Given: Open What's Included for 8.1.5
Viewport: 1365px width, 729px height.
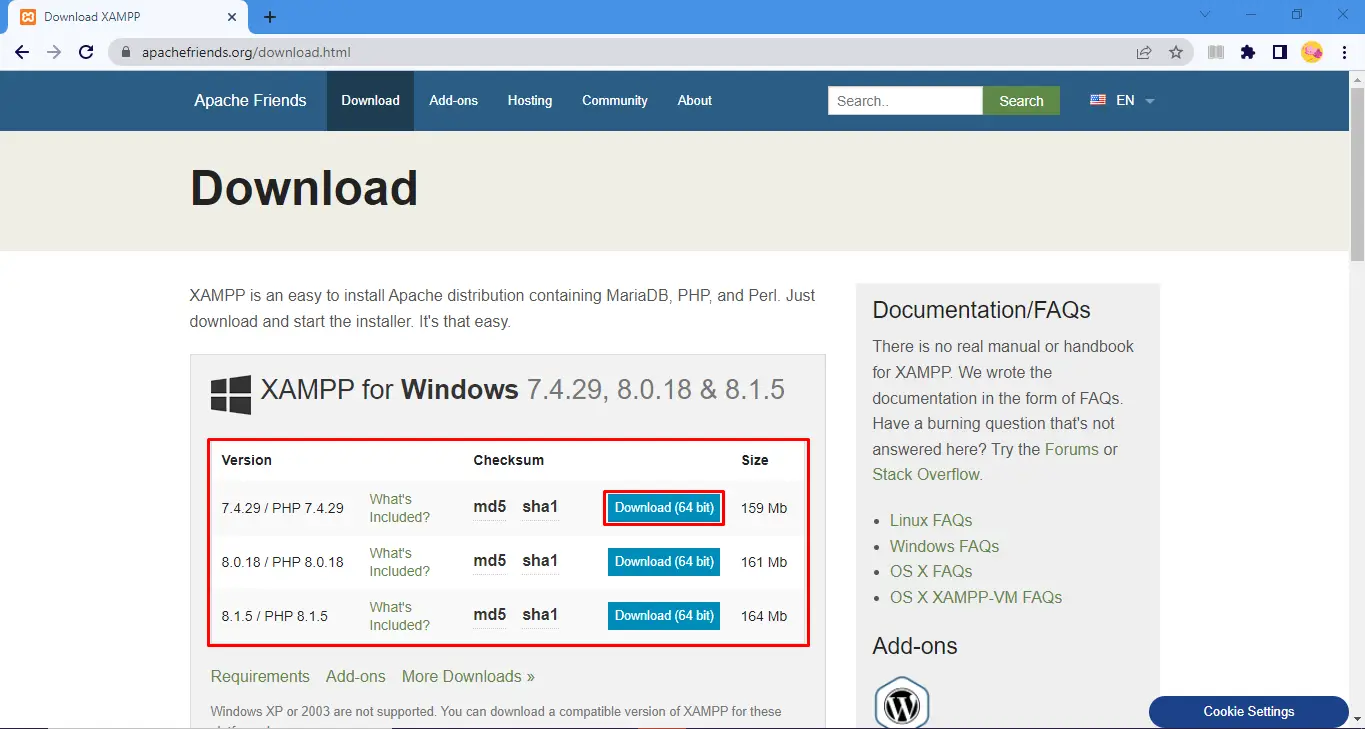Looking at the screenshot, I should click(400, 616).
